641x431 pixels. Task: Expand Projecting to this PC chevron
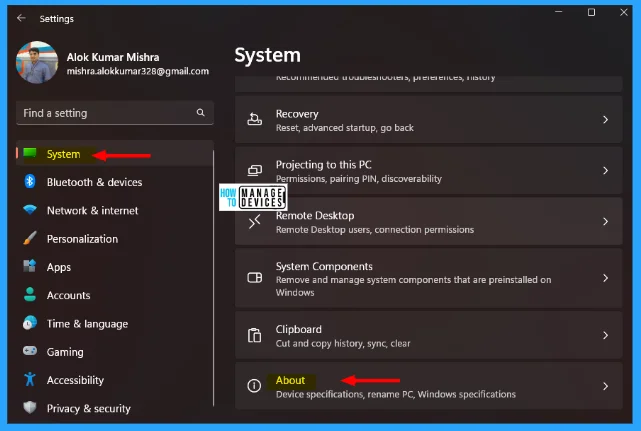tap(605, 171)
